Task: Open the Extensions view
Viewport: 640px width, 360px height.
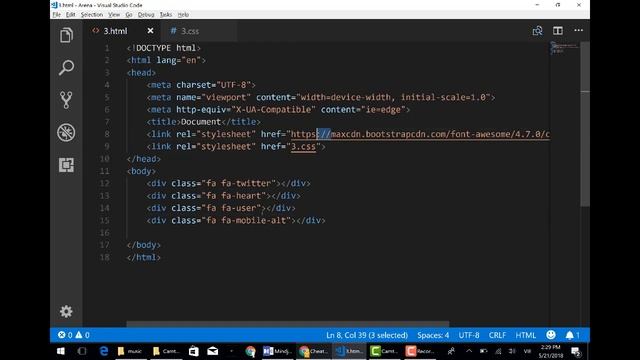Action: tap(66, 165)
